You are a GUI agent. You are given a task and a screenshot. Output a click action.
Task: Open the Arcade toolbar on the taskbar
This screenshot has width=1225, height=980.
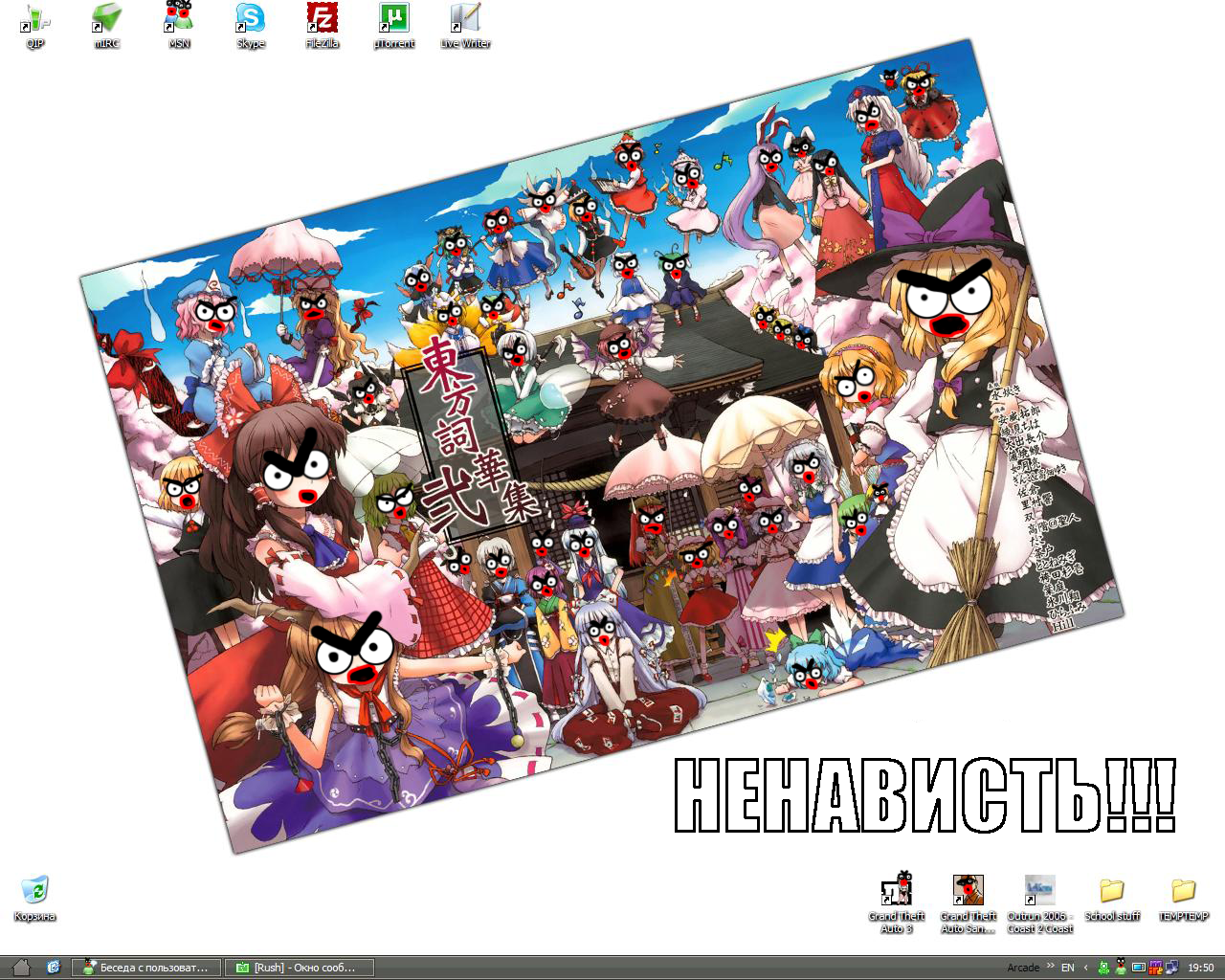[1023, 968]
